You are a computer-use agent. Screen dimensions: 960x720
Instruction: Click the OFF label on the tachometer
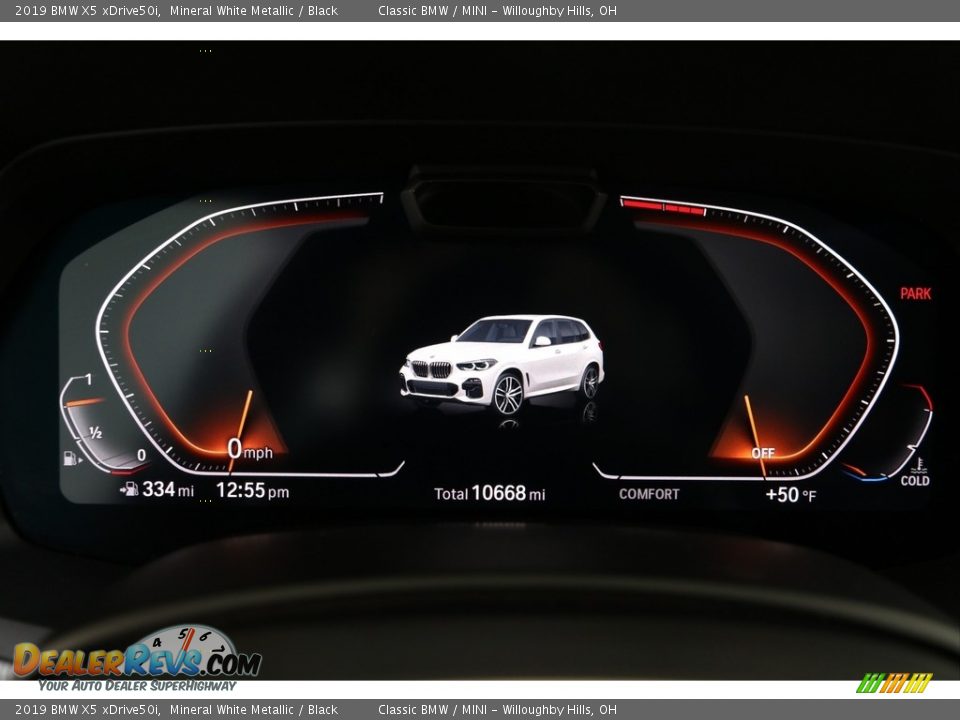pyautogui.click(x=763, y=453)
